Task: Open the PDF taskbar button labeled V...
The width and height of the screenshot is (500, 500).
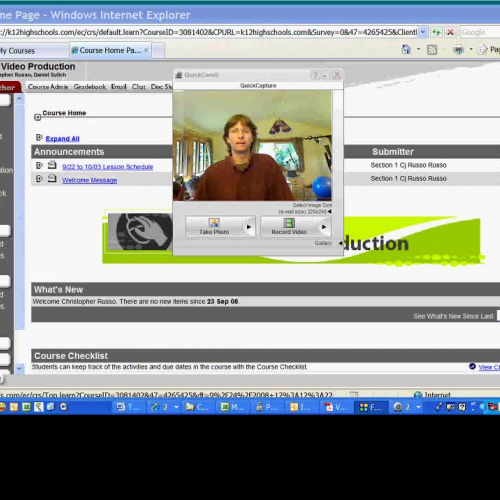Action: click(x=337, y=407)
